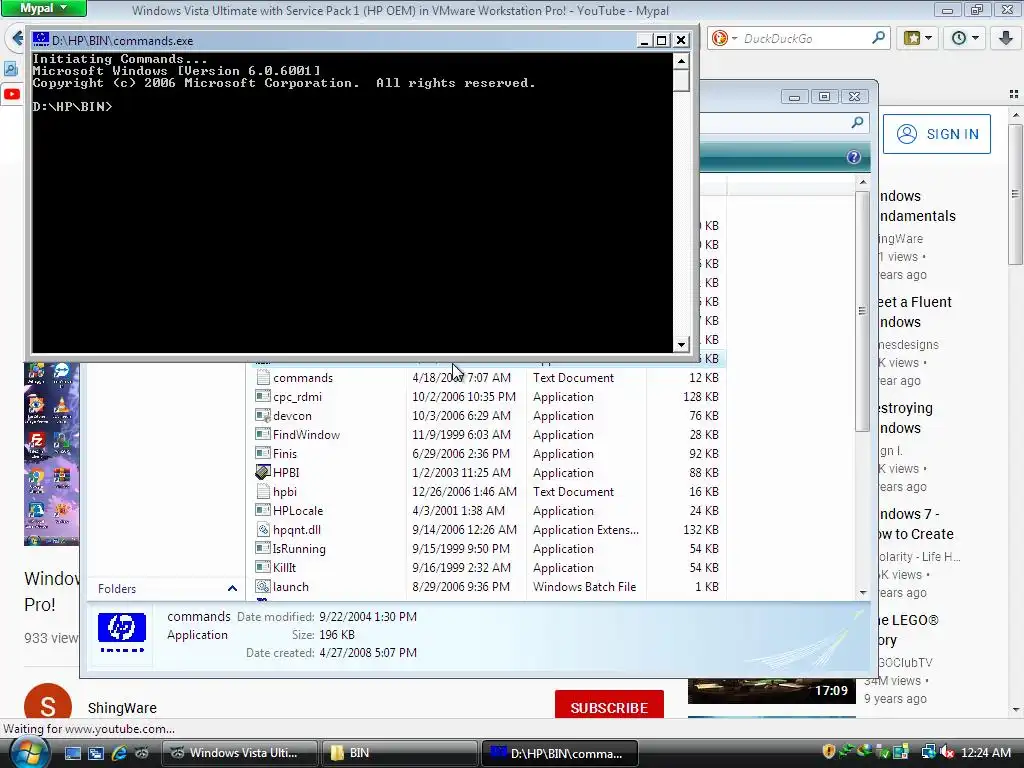Click the FindWindow application icon

(263, 434)
